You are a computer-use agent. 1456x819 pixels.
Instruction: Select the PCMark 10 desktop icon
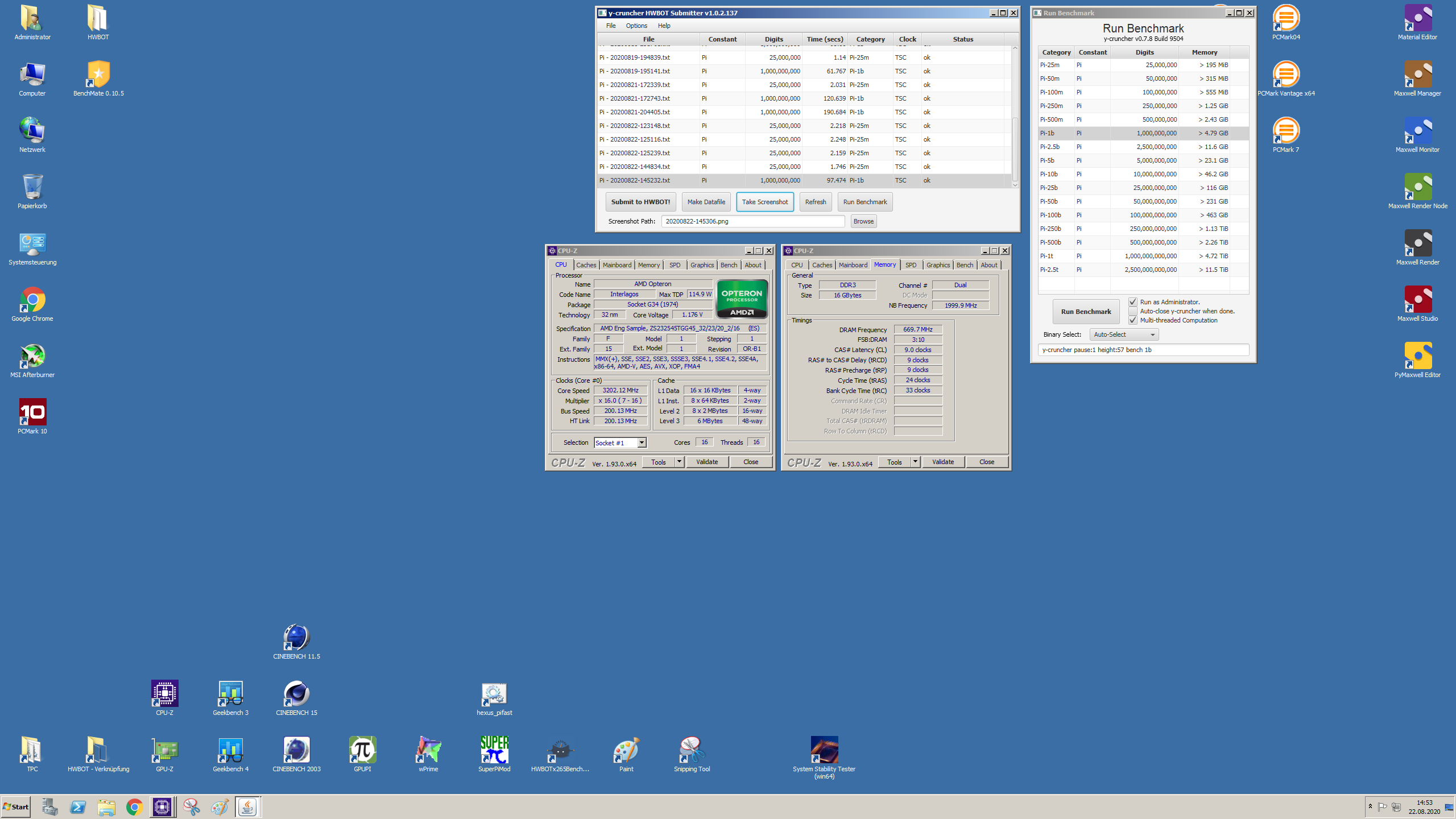click(x=32, y=416)
